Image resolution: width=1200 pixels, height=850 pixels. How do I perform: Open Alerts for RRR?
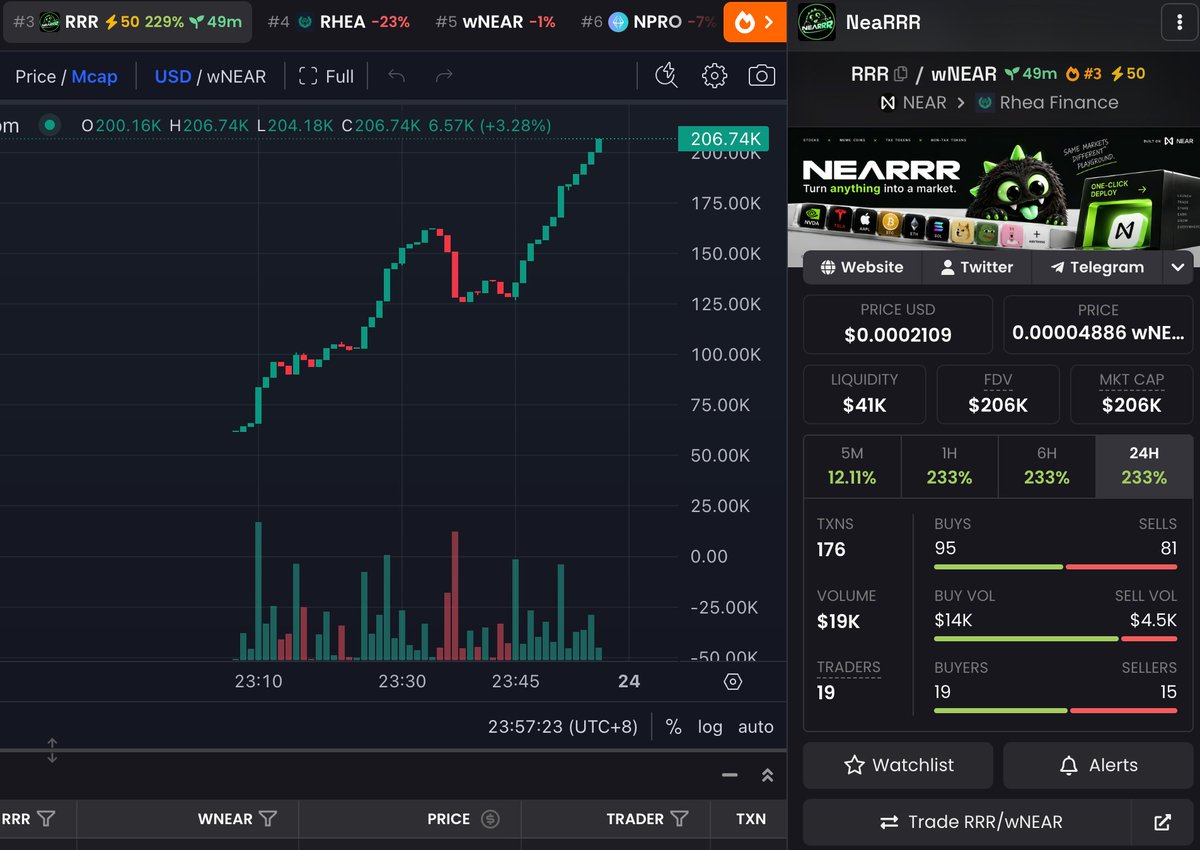coord(1098,765)
